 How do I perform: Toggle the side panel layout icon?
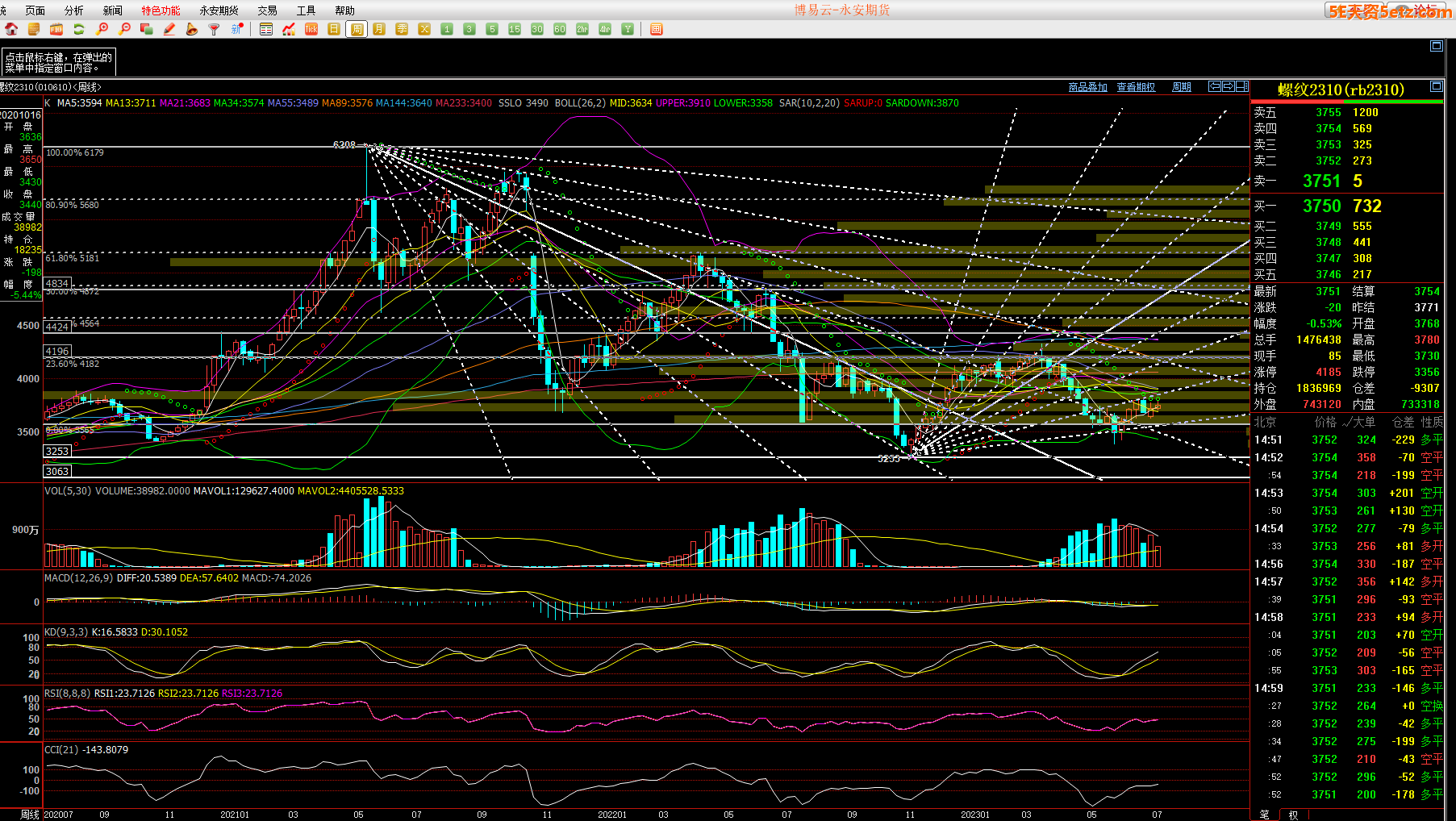1242,86
